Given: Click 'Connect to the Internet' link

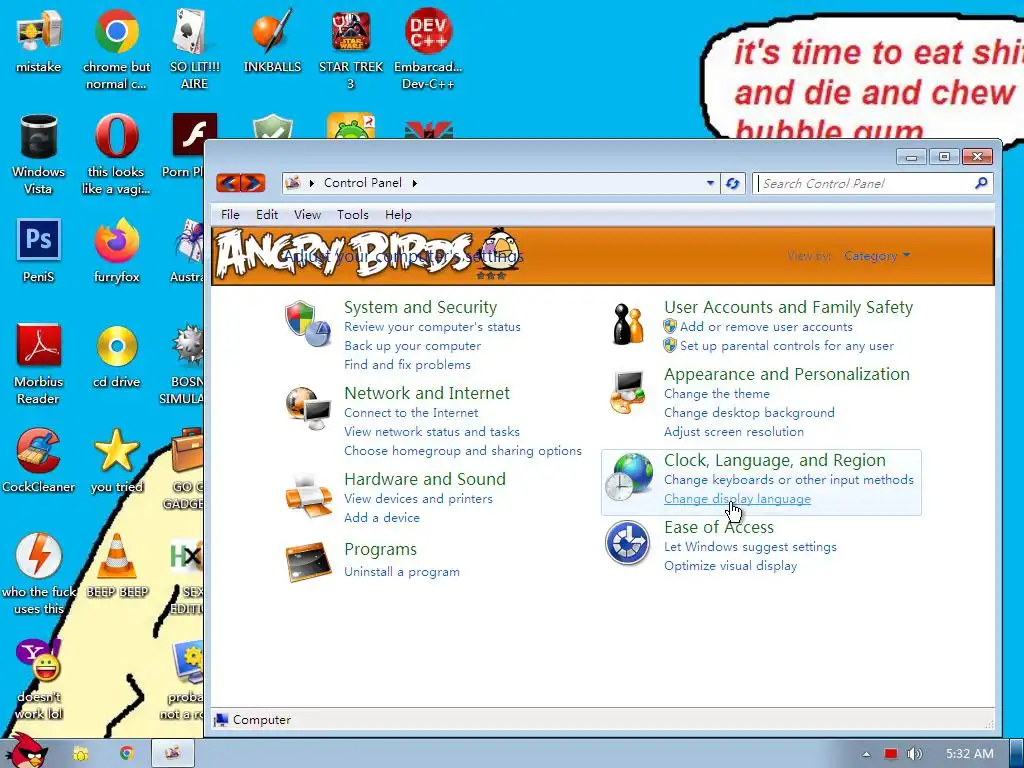Looking at the screenshot, I should coord(411,413).
